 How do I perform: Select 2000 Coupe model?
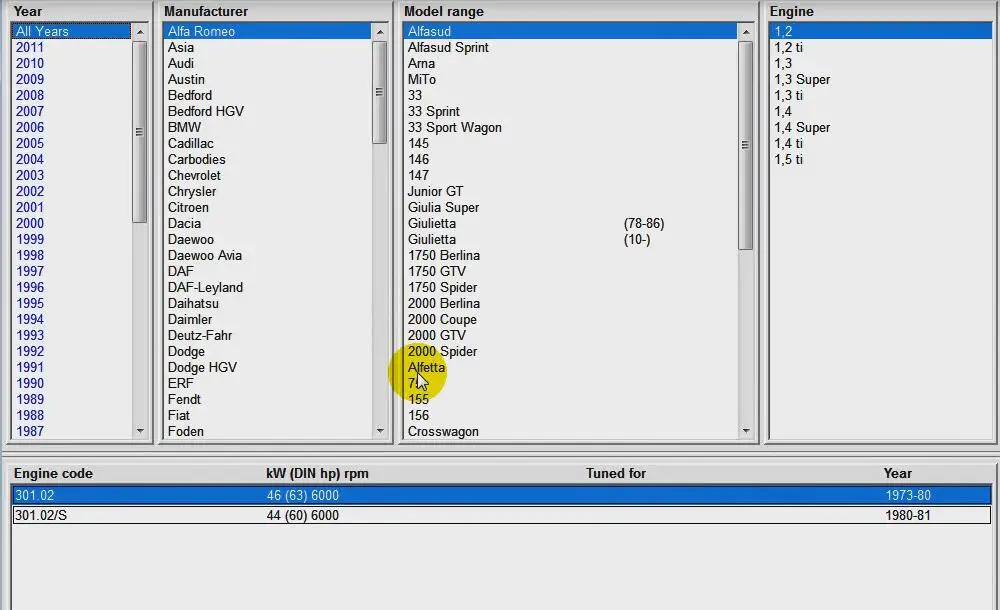(x=442, y=319)
